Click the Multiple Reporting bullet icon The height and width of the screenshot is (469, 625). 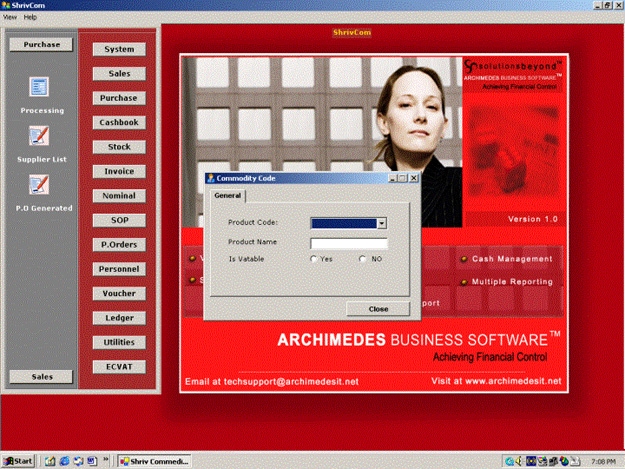point(465,282)
